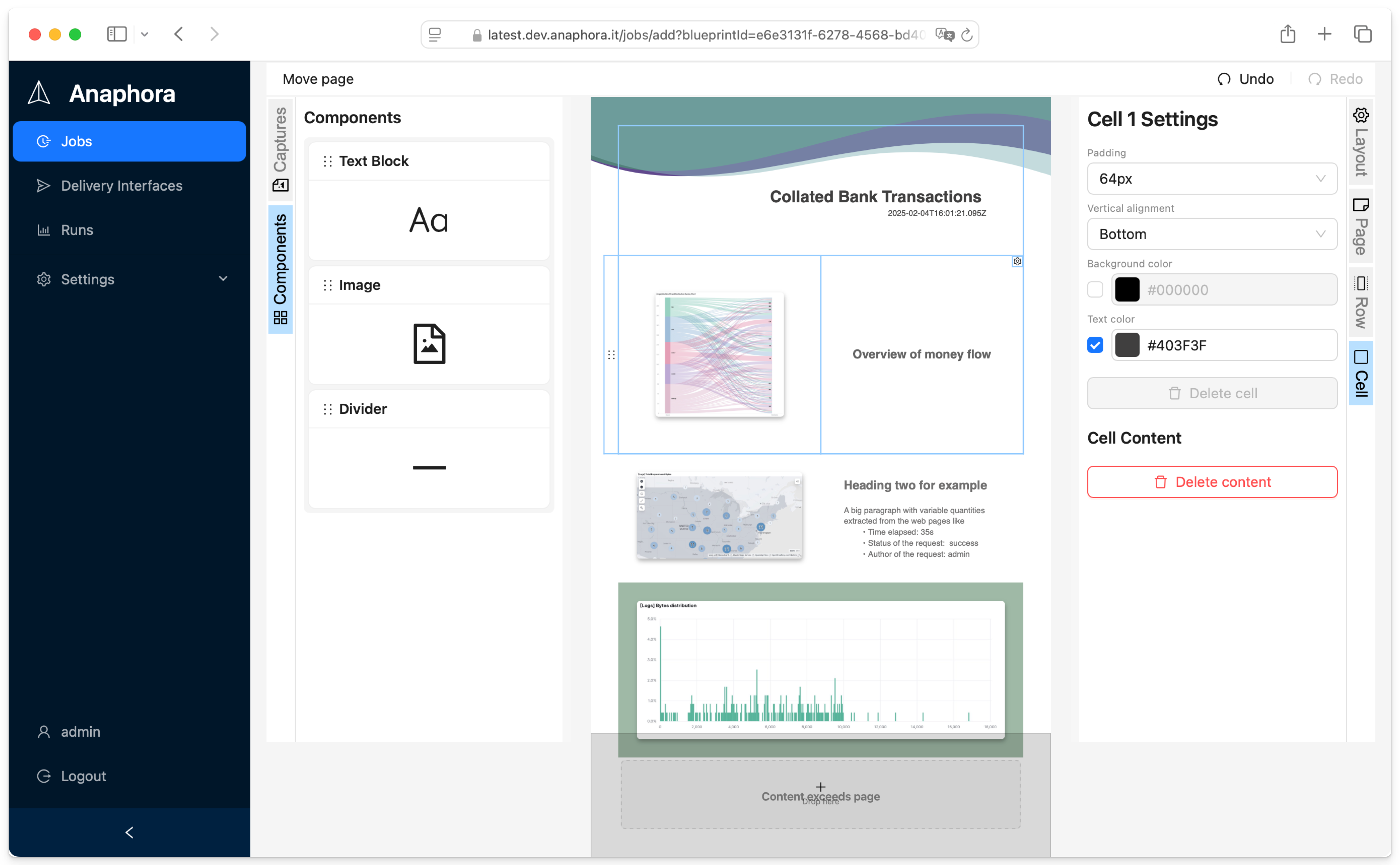Click the Text Block drag handle dots

[x=327, y=161]
